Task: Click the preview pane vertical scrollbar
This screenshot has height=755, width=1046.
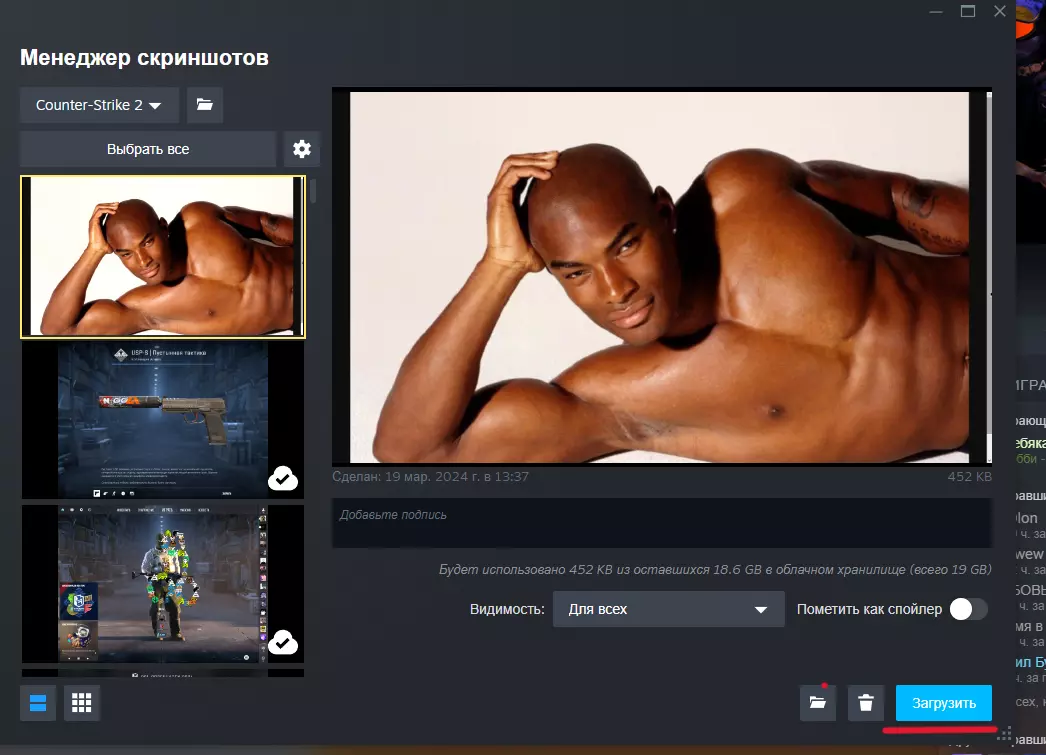Action: point(989,277)
